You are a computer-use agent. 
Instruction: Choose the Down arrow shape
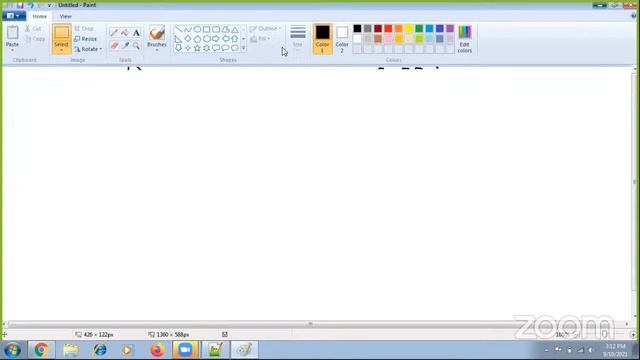178,48
